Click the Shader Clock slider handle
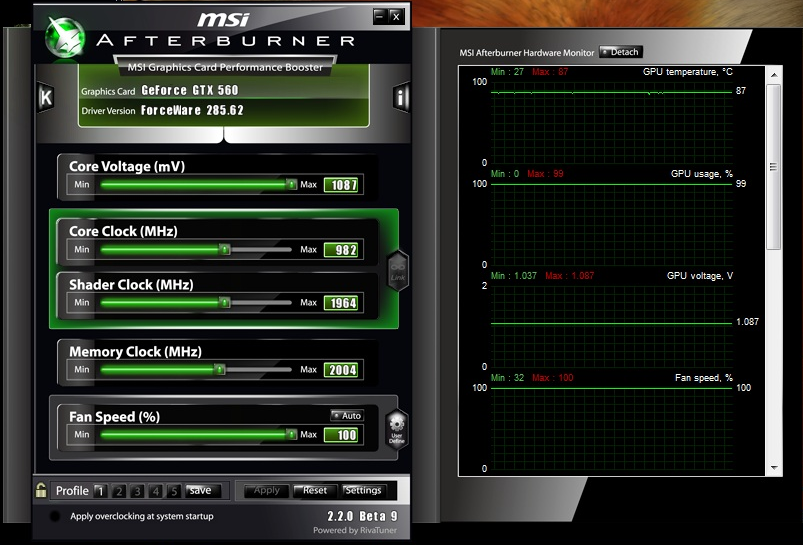The image size is (803, 545). click(224, 302)
